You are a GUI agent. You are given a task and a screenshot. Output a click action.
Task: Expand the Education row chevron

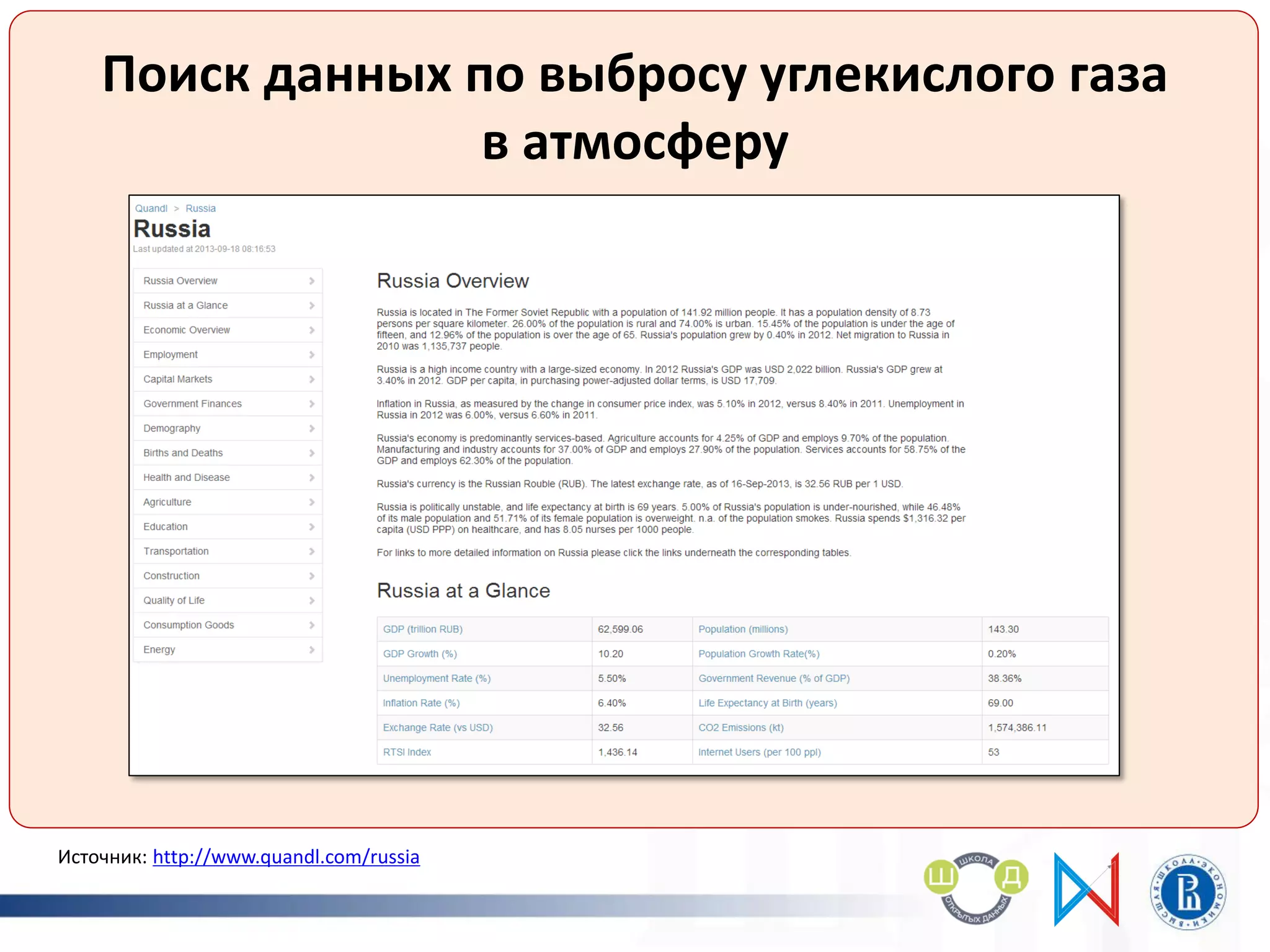point(312,527)
